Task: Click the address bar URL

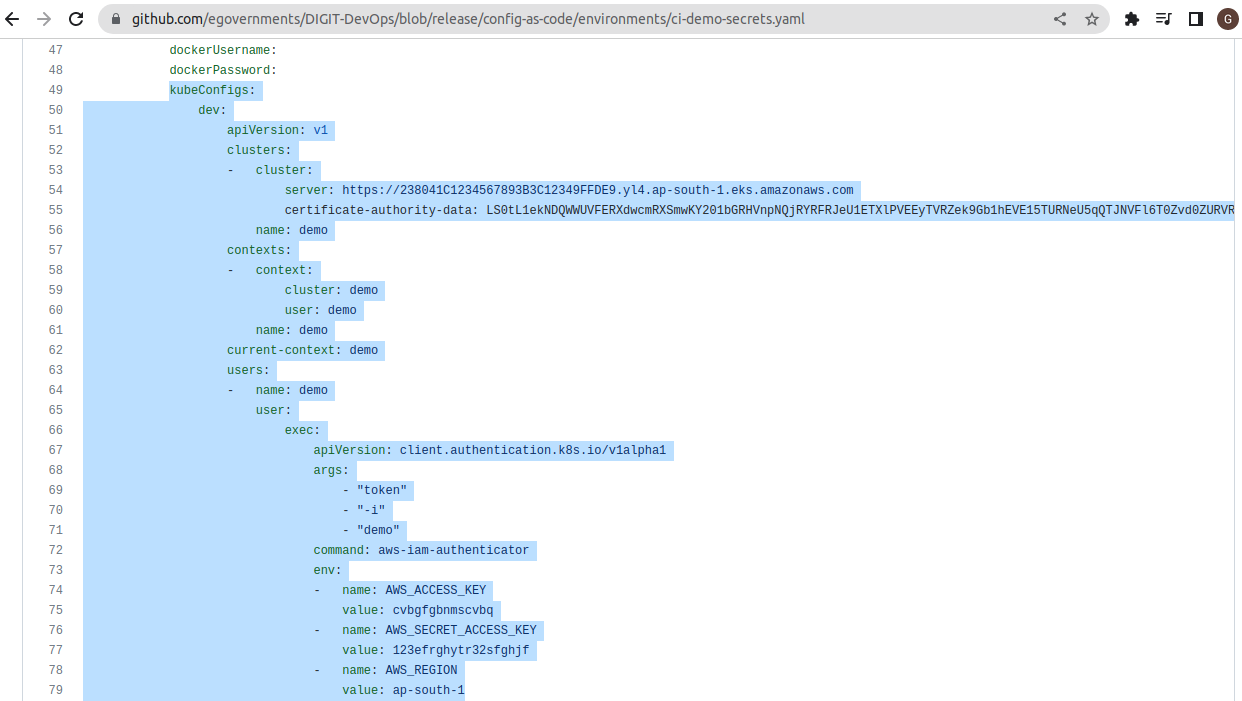Action: tap(468, 19)
